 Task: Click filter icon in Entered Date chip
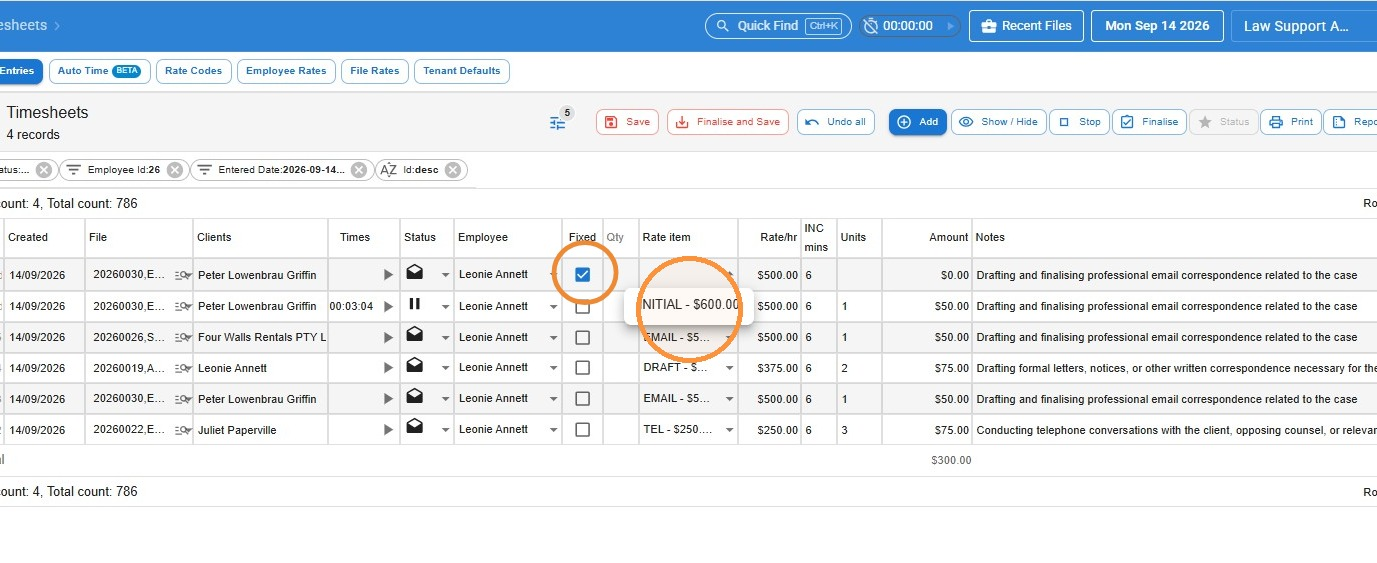(x=204, y=170)
